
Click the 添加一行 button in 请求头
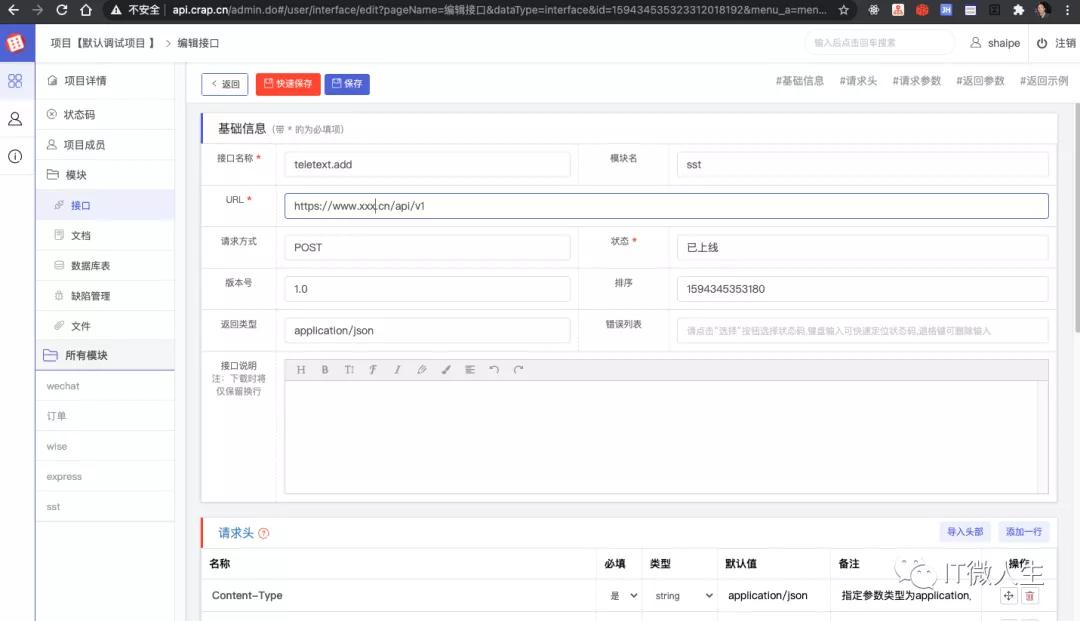coord(1023,531)
